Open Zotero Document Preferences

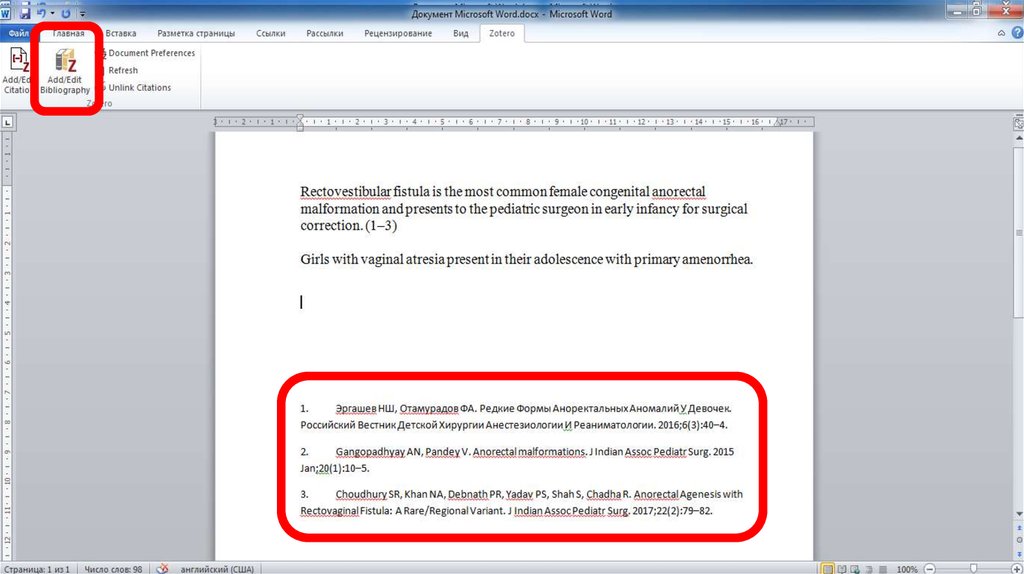150,53
